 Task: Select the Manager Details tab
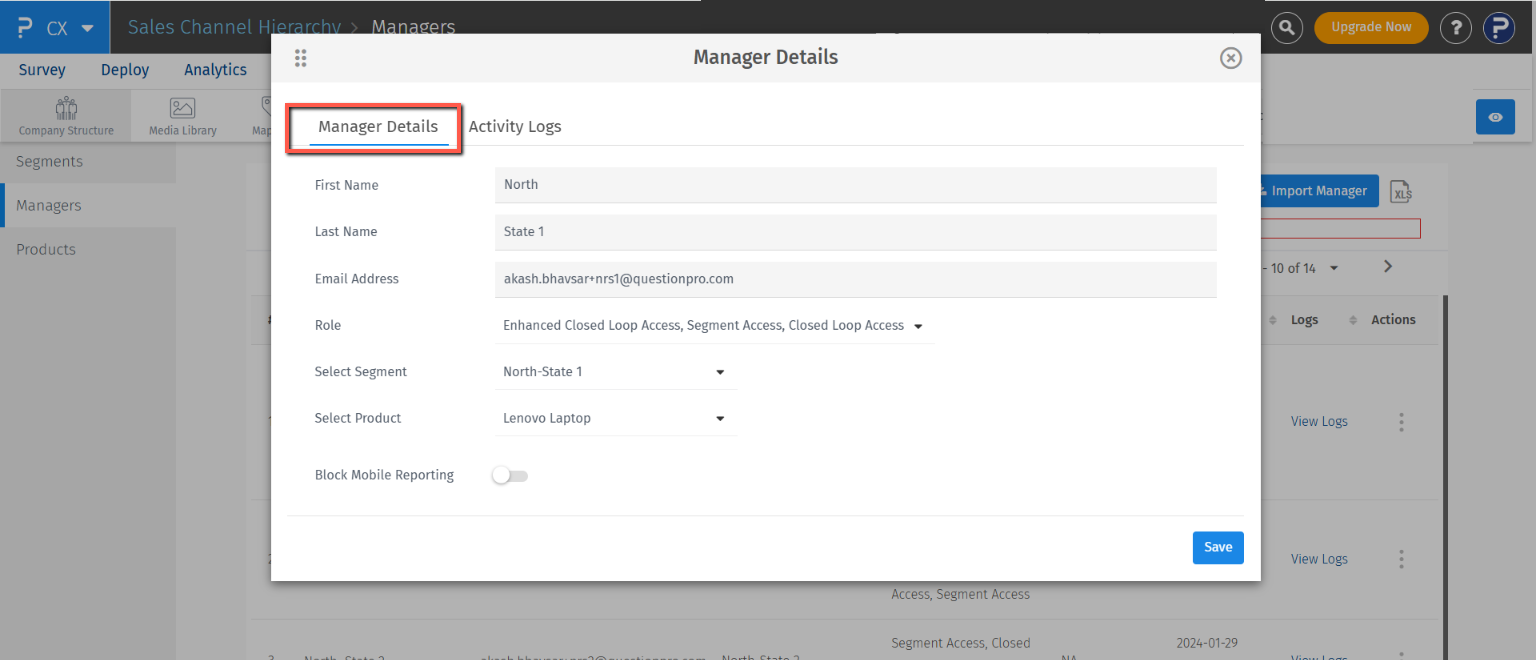coord(378,127)
